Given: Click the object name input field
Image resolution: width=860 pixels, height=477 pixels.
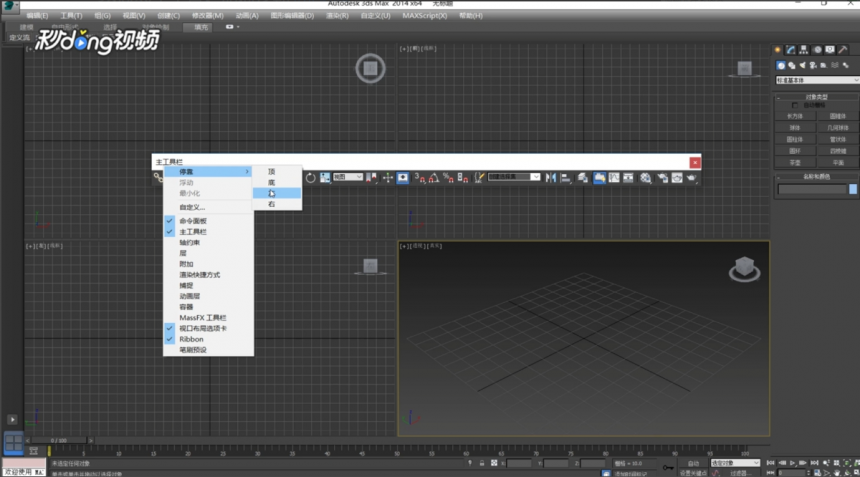Looking at the screenshot, I should (812, 189).
